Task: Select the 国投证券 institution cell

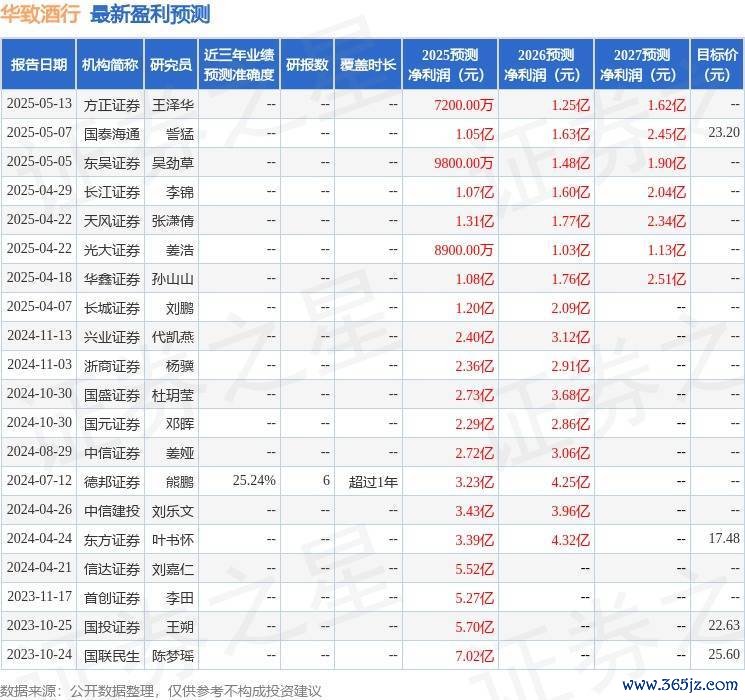Action: point(112,627)
